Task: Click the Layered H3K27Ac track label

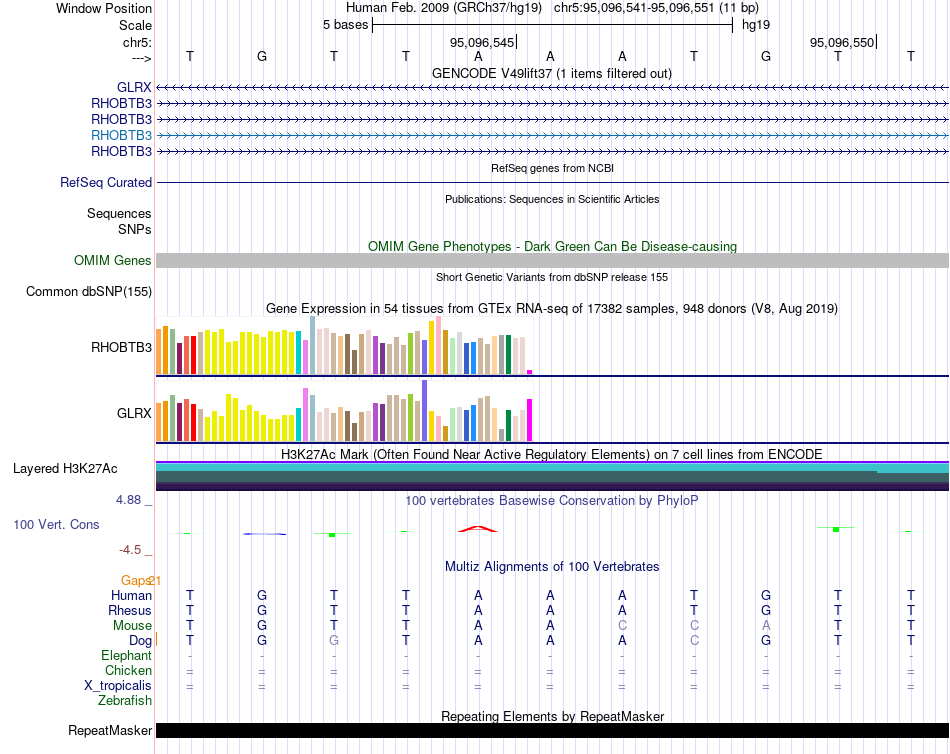Action: 65,468
